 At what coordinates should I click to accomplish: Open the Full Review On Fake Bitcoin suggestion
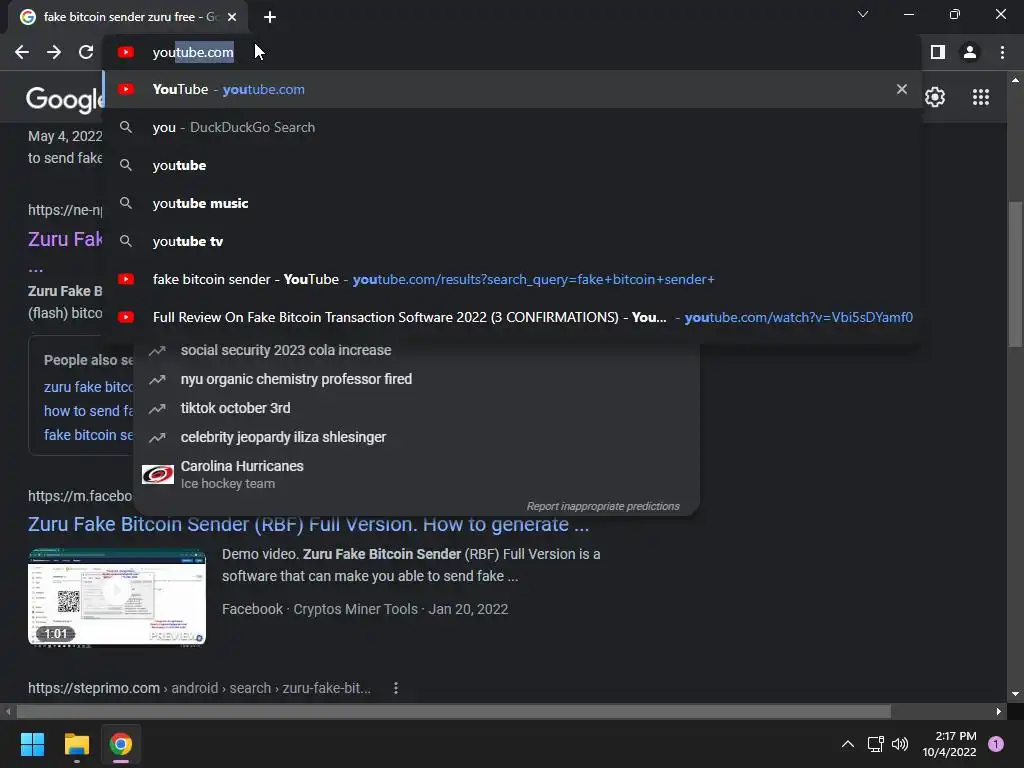[513, 317]
